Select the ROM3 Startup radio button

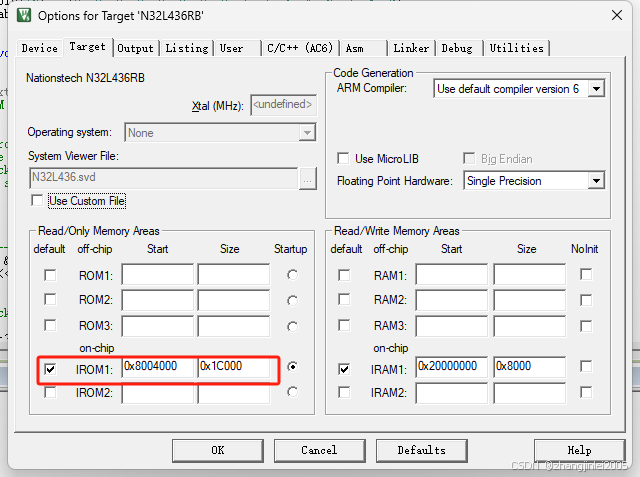coord(292,326)
